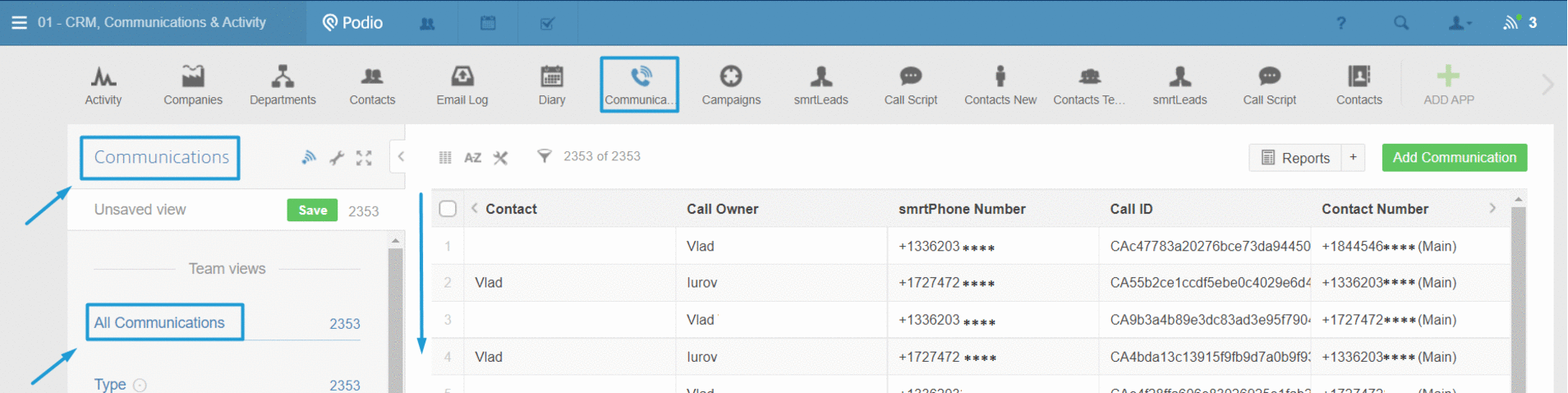Select All Communications team view
The image size is (1568, 393).
(159, 322)
